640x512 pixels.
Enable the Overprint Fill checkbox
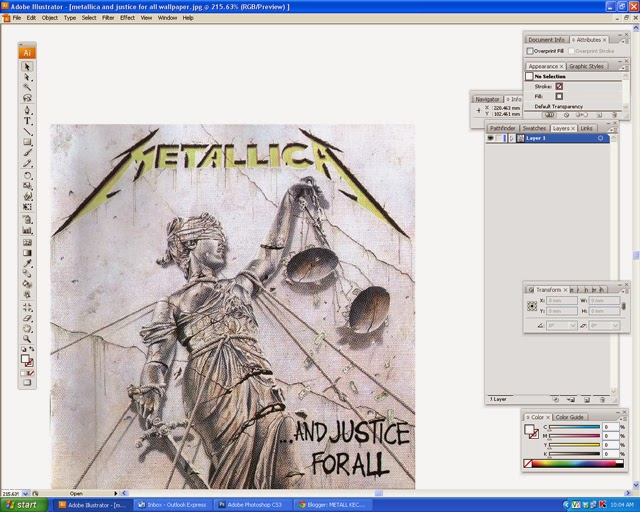(x=530, y=51)
